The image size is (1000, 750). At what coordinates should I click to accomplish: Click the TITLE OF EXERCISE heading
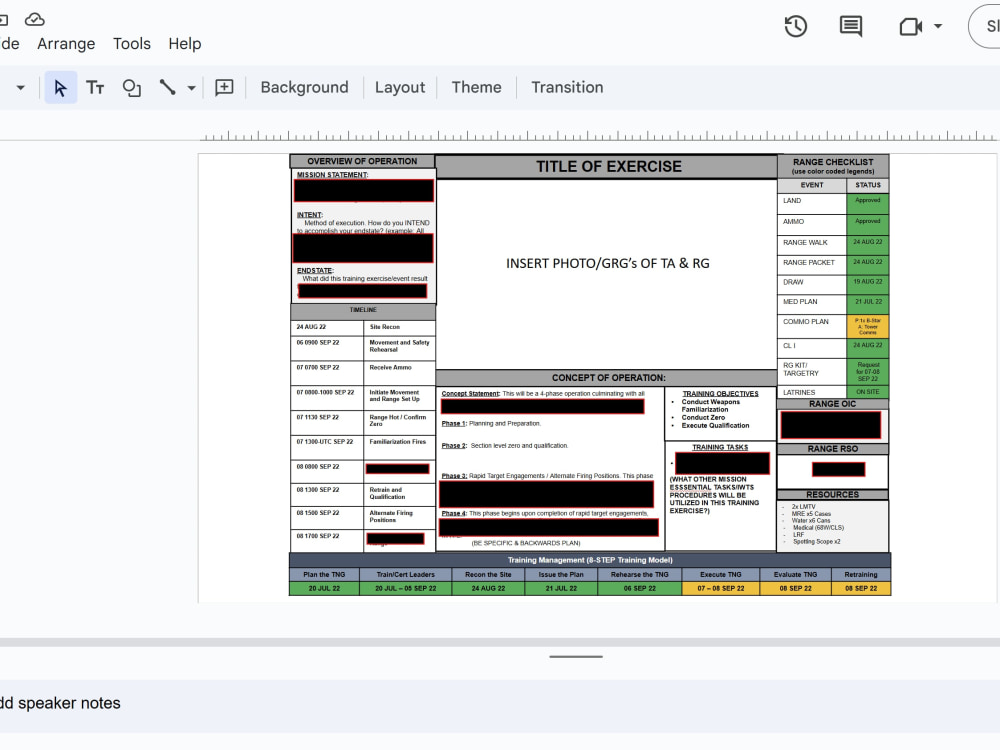click(x=608, y=166)
